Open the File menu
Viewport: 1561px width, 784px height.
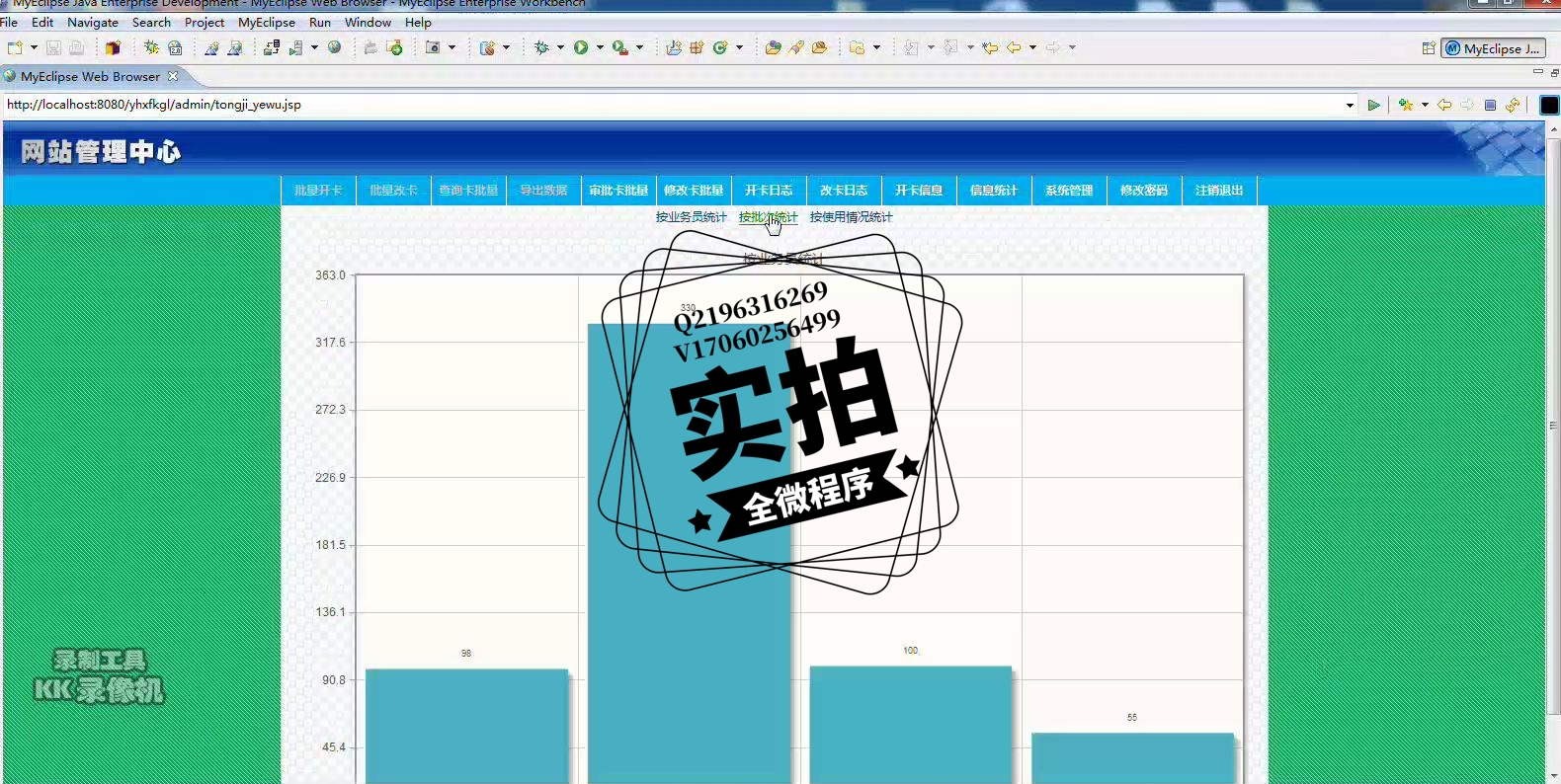tap(9, 22)
